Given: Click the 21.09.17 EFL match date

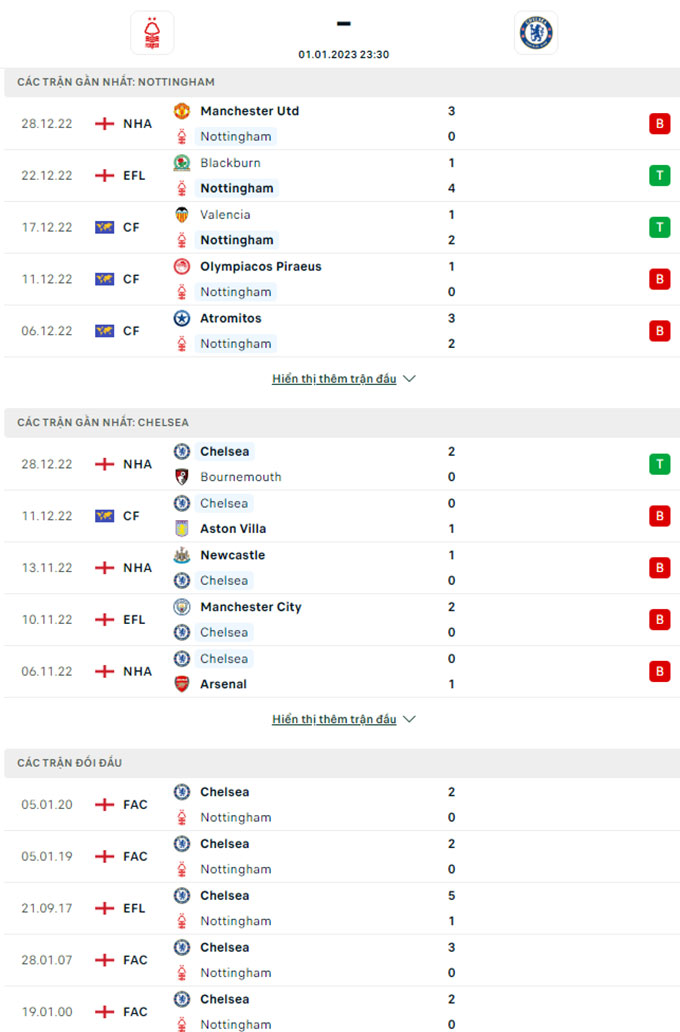Looking at the screenshot, I should (47, 908).
